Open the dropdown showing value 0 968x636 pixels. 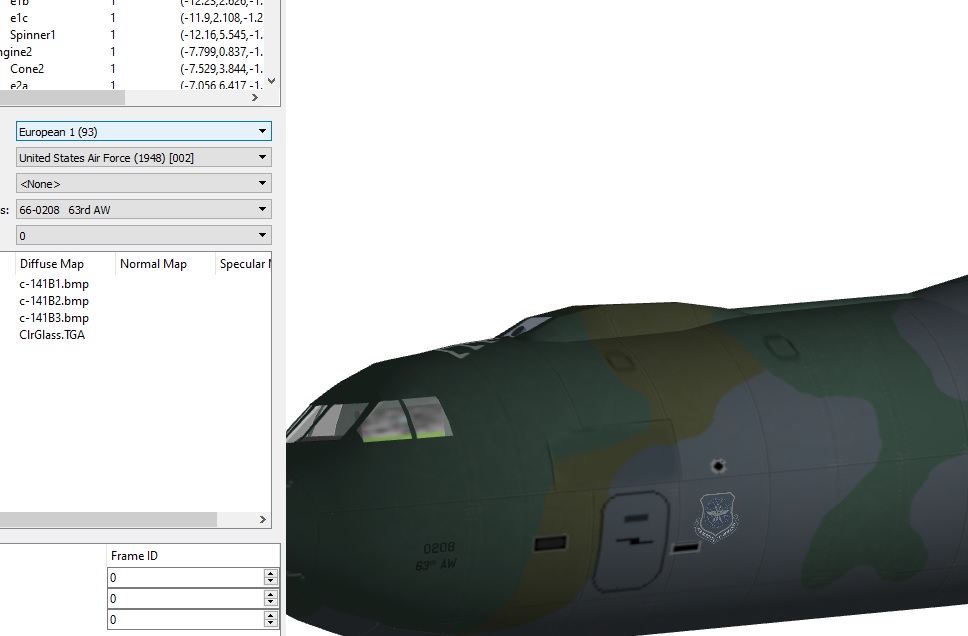[144, 235]
